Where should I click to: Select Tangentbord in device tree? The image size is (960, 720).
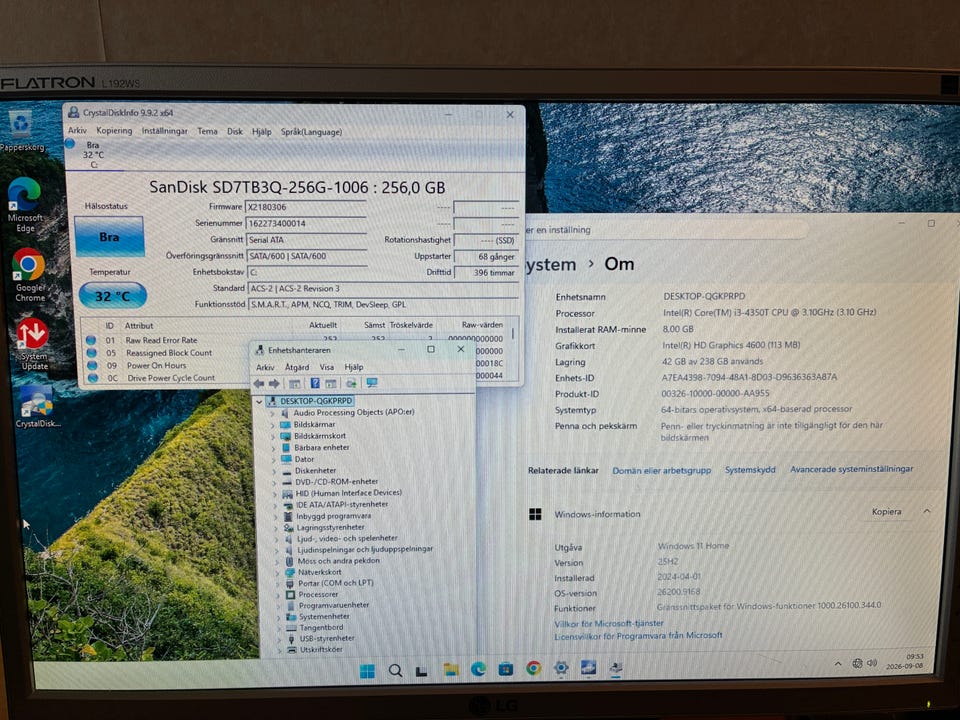pos(321,628)
